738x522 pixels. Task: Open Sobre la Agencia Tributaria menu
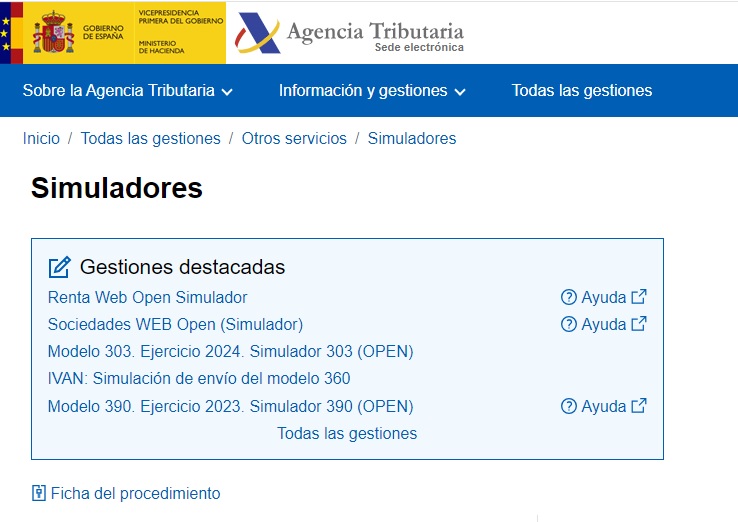pos(128,90)
